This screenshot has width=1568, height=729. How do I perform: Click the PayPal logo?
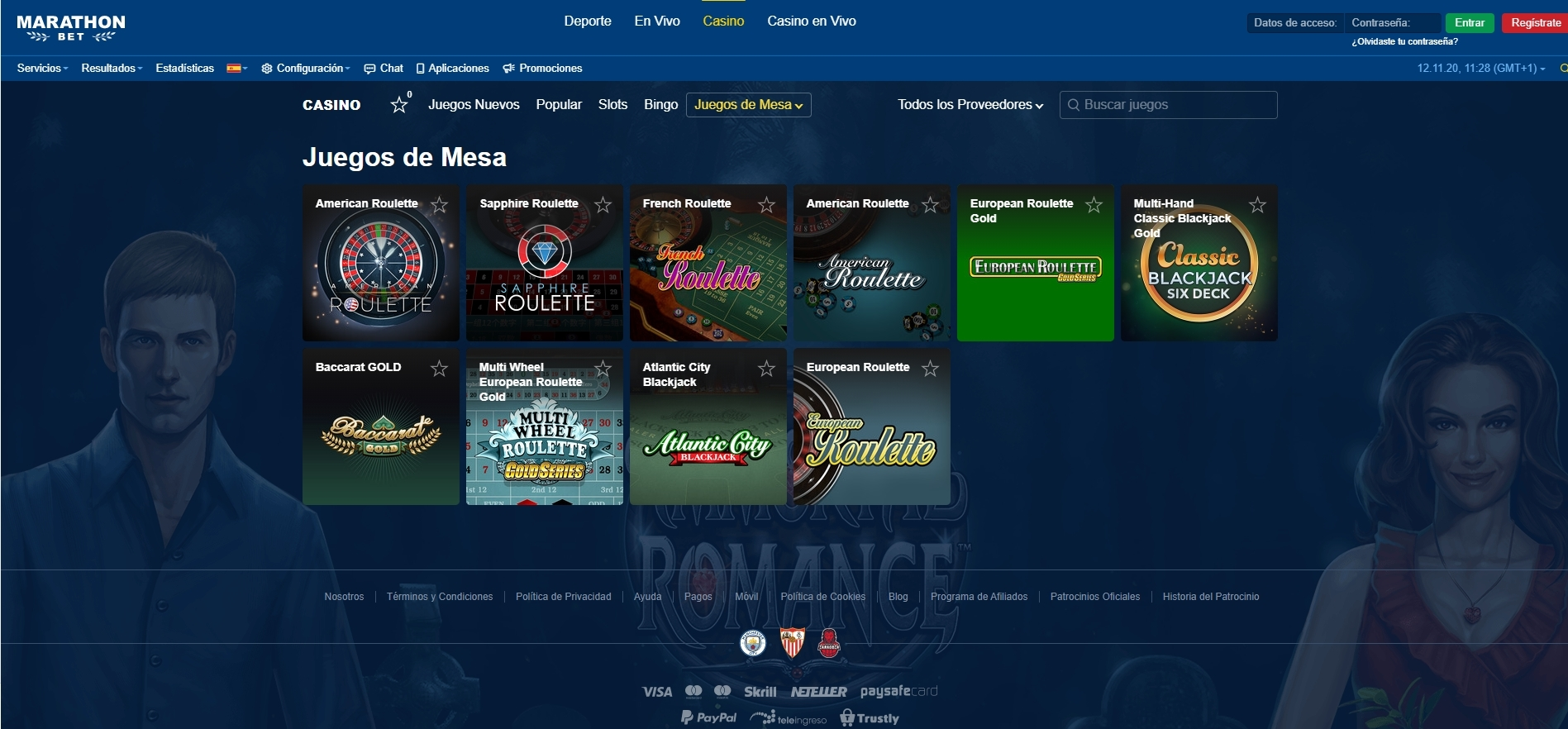(708, 717)
